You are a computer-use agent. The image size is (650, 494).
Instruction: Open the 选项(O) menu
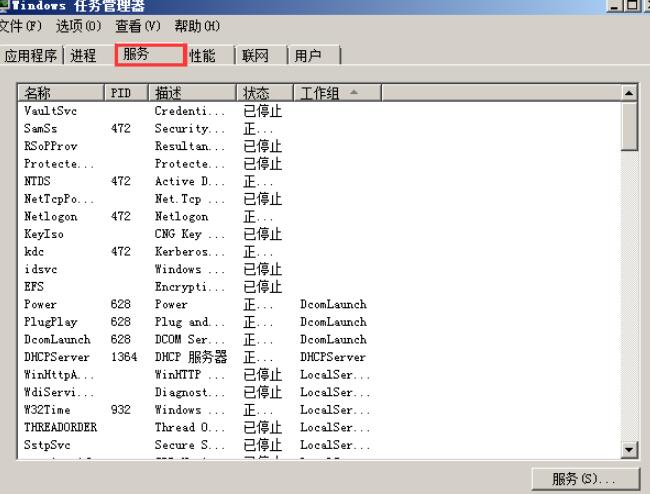click(x=78, y=26)
